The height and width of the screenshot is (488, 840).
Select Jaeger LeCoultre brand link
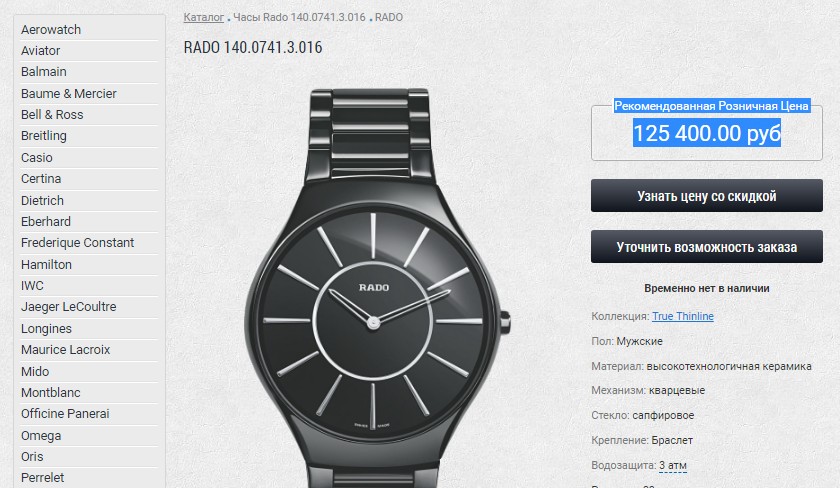[69, 306]
